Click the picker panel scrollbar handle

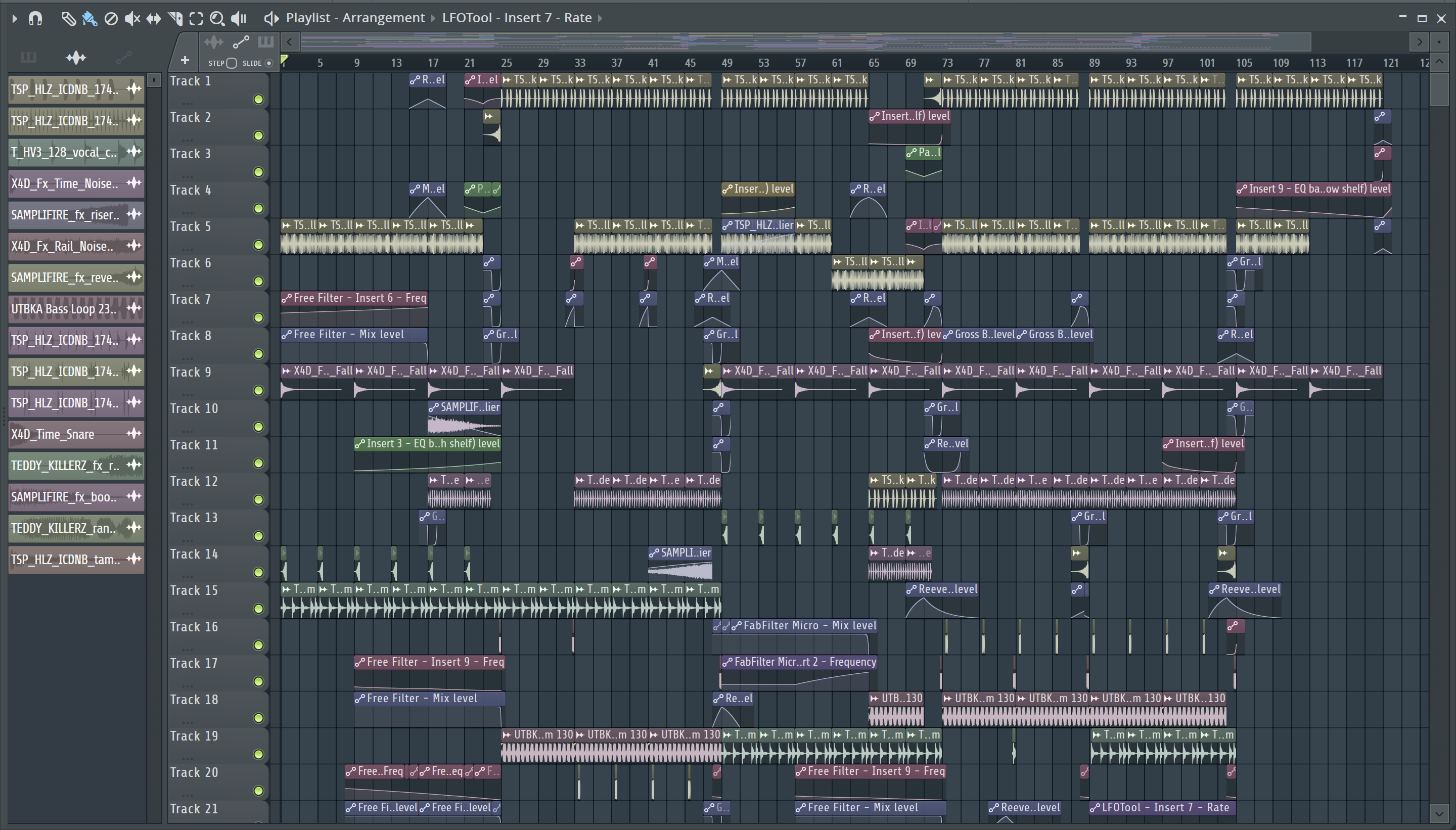pyautogui.click(x=154, y=80)
